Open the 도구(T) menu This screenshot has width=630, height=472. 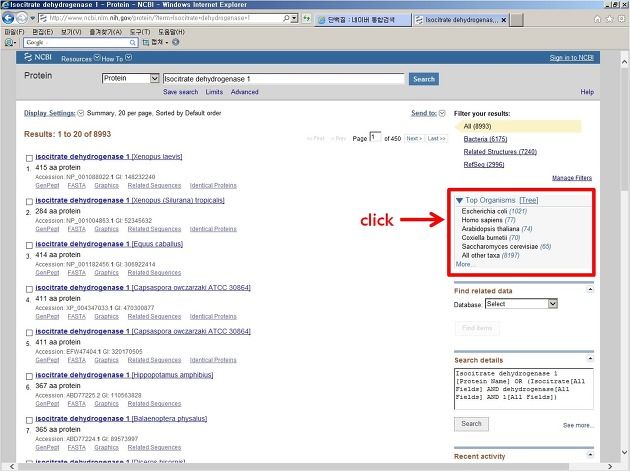[139, 32]
